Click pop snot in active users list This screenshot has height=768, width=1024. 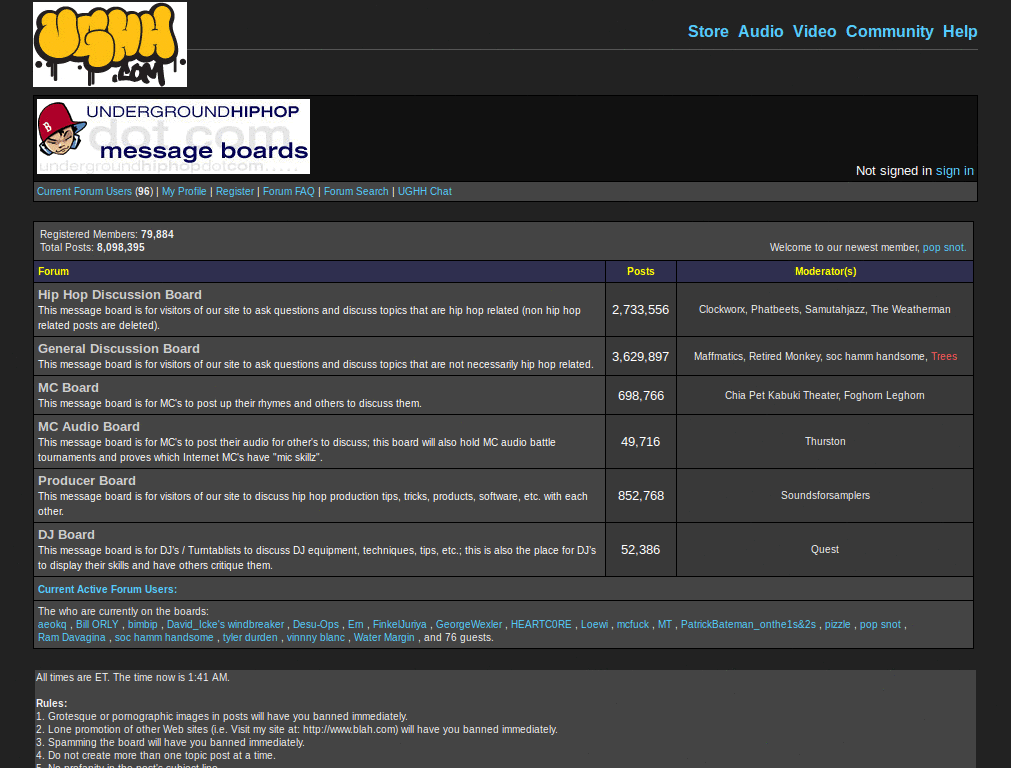pyautogui.click(x=880, y=624)
